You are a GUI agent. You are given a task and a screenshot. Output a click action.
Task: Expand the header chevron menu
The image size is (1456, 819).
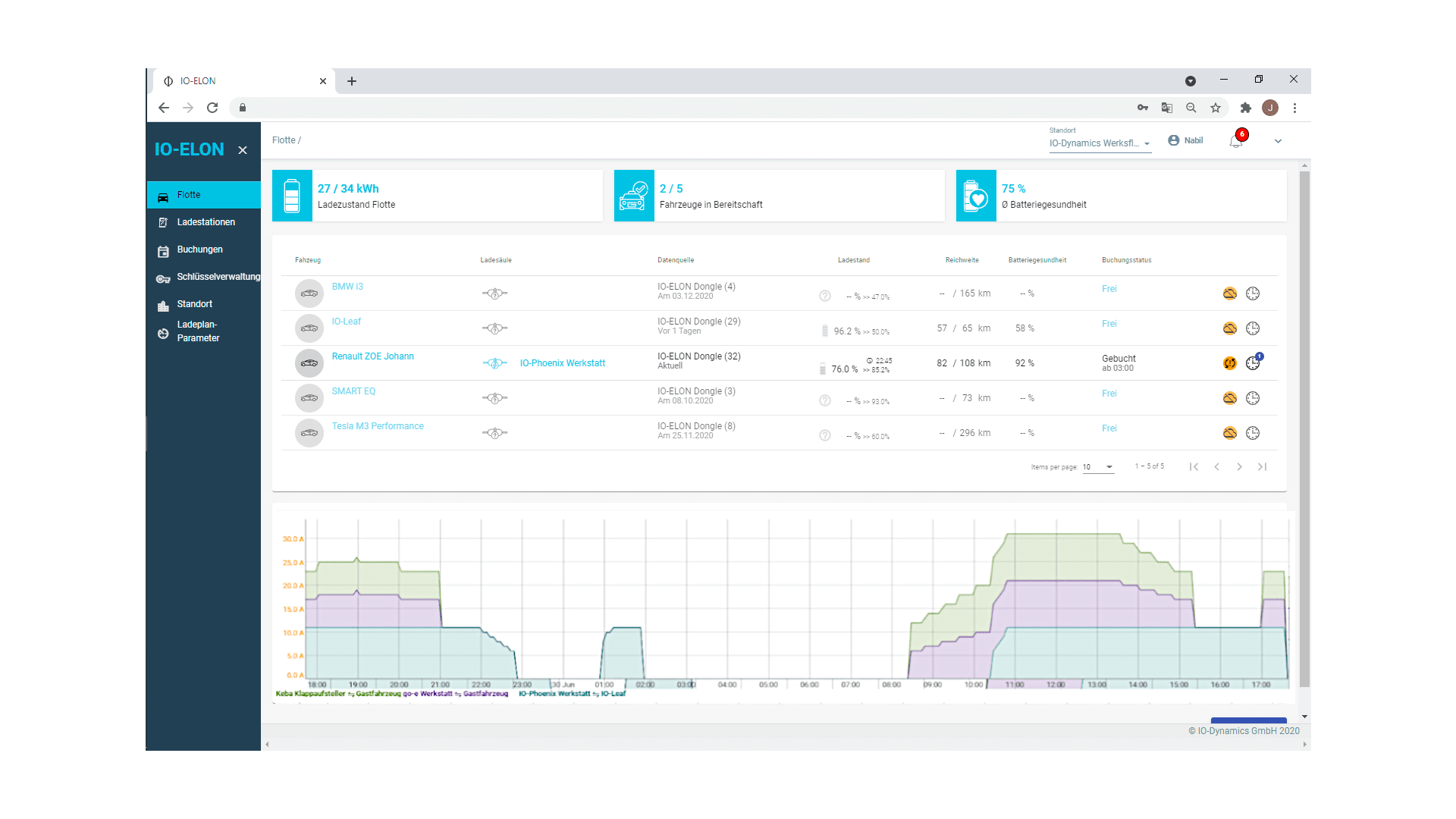[1278, 141]
